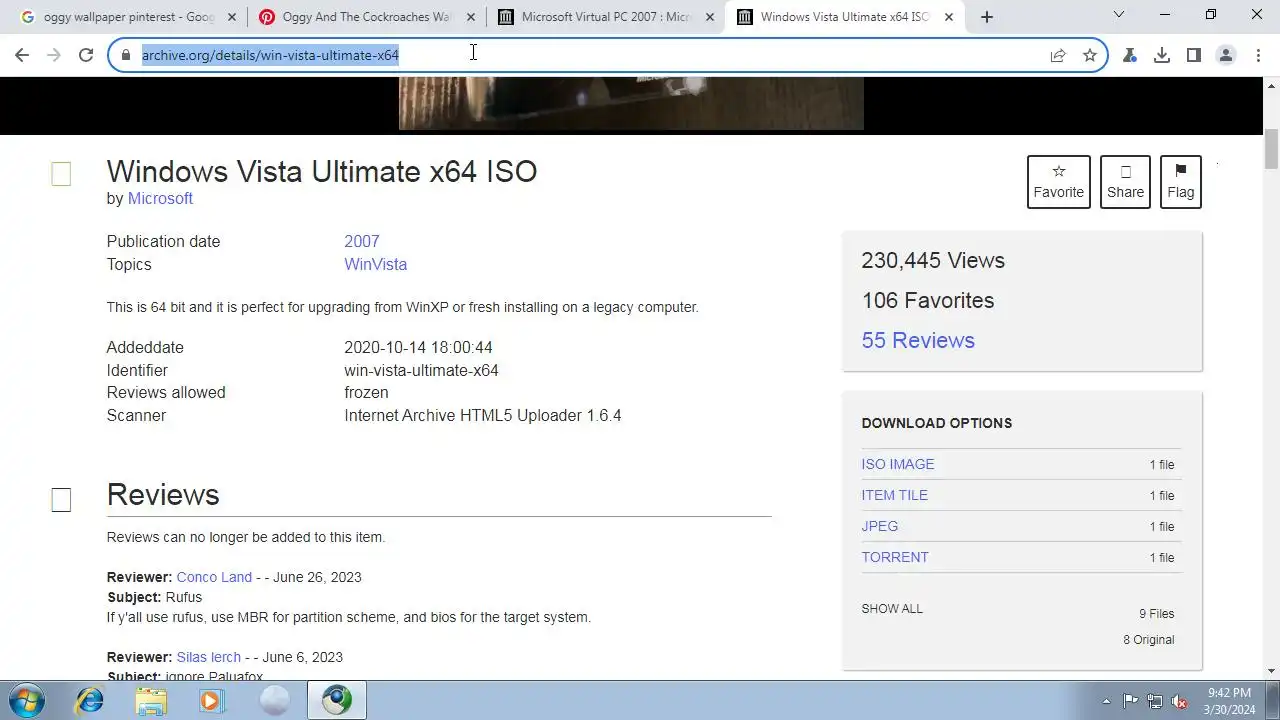Open the WinVista topic link
Screen dimensions: 1280x720
pos(376,264)
